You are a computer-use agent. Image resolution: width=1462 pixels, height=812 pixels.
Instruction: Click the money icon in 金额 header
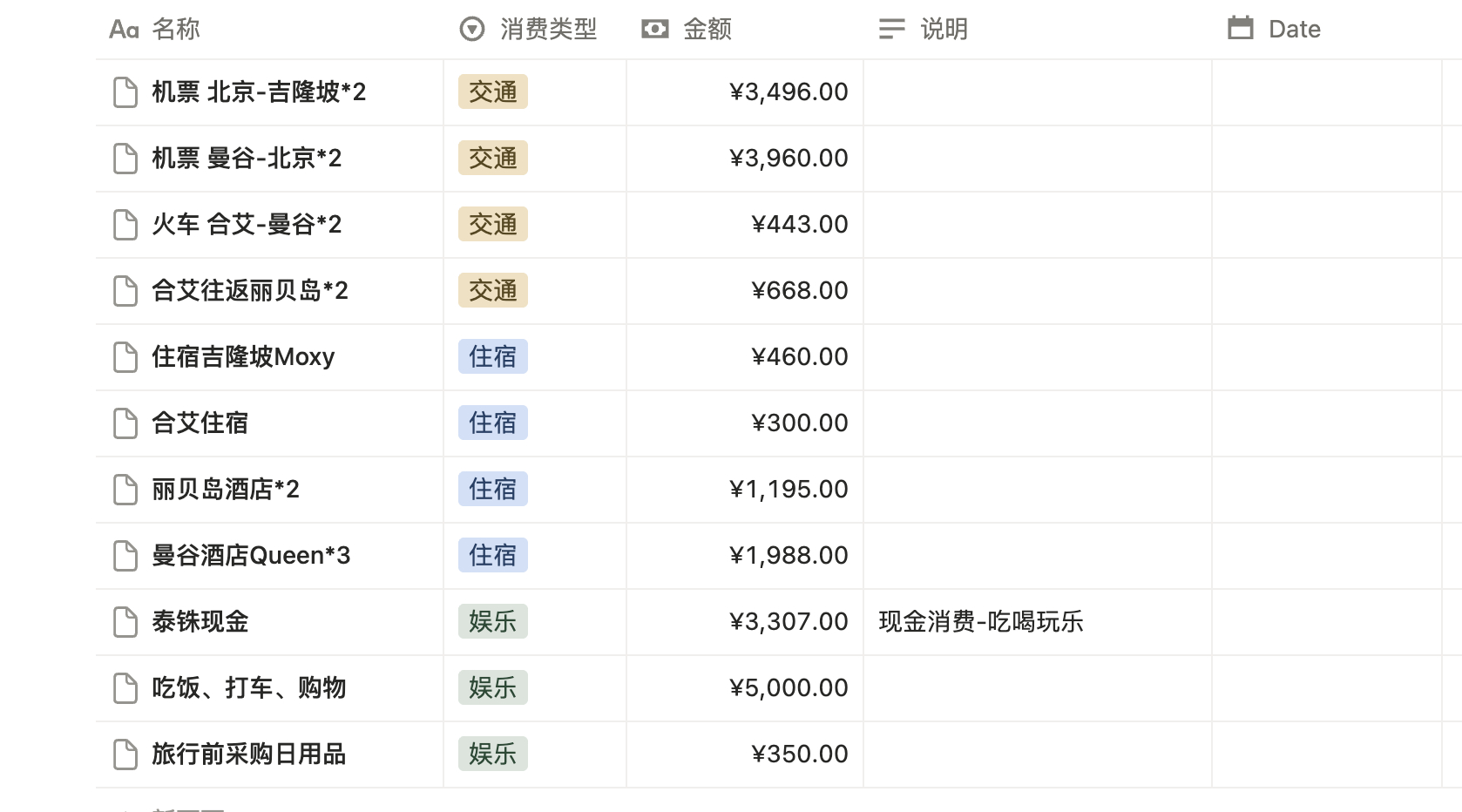coord(654,30)
